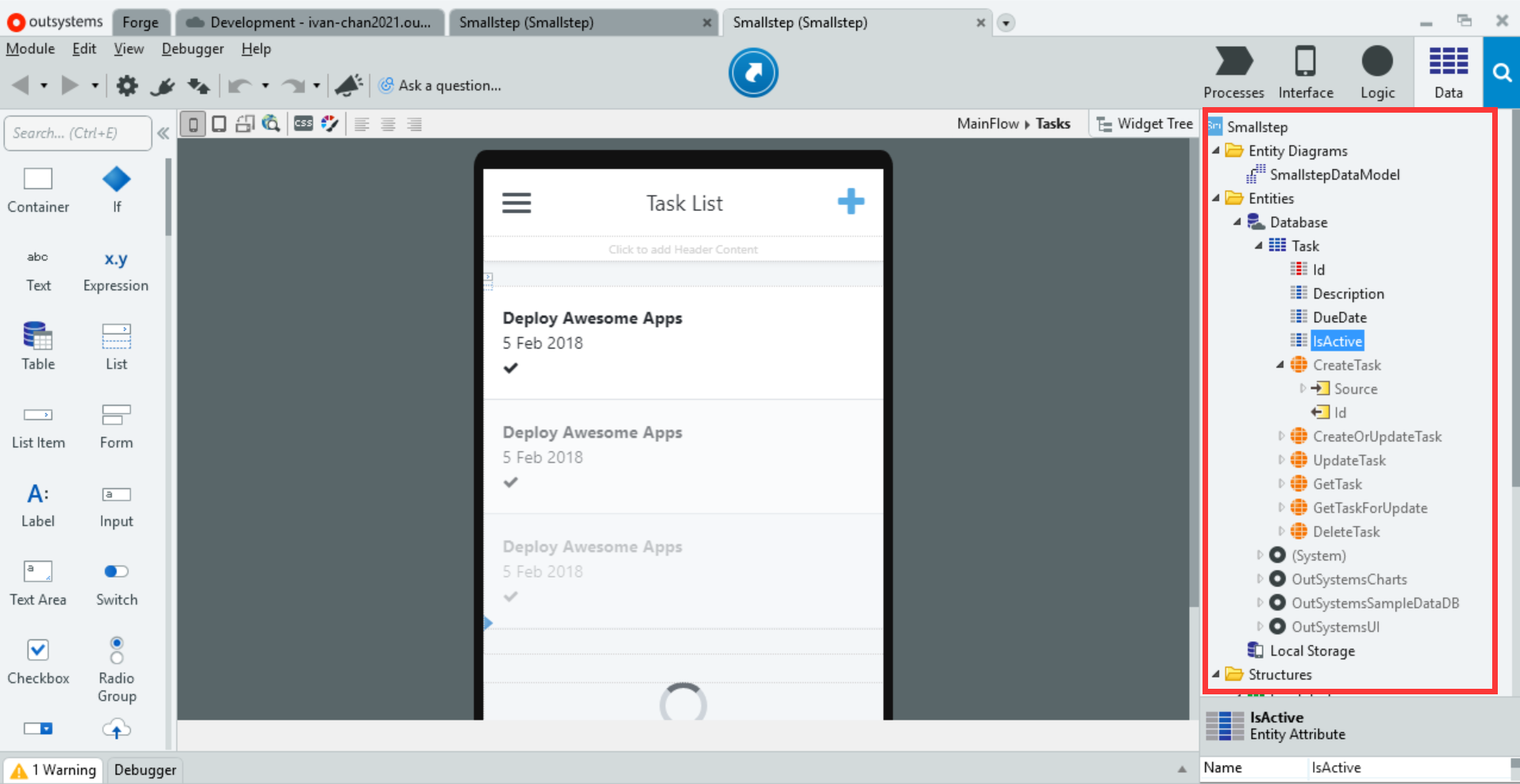Click Ask a question link
Image resolution: width=1520 pixels, height=784 pixels.
(x=440, y=86)
